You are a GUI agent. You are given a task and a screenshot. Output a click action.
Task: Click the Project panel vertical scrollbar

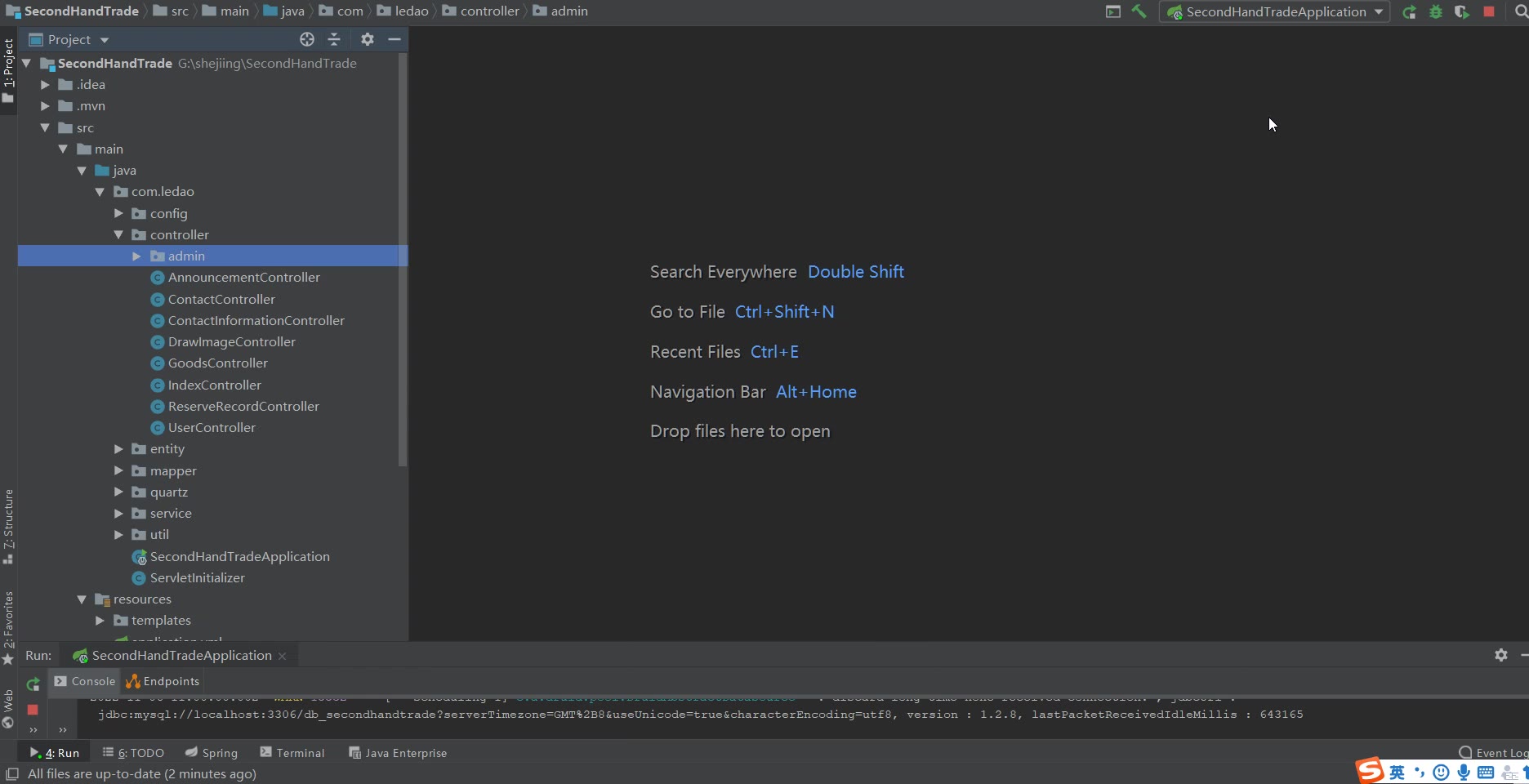tap(402, 261)
